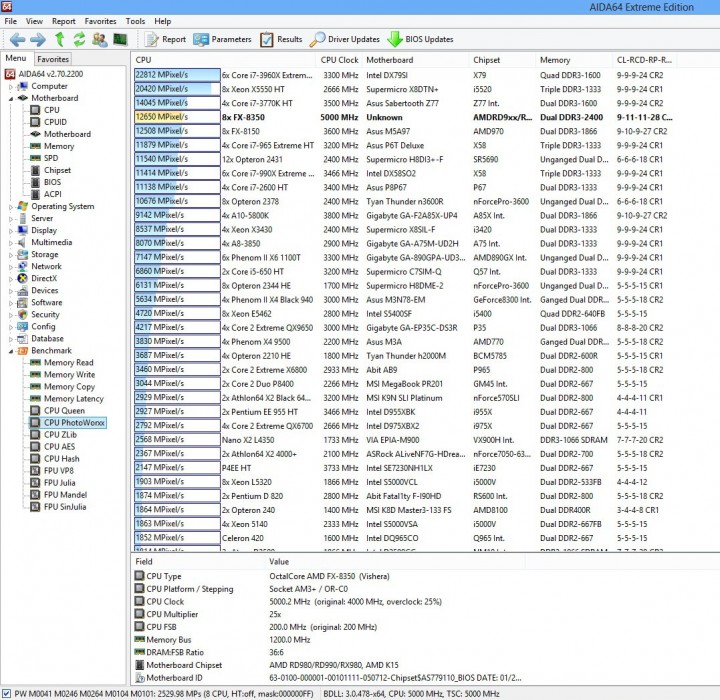Collapse the Motherboard tree node
The height and width of the screenshot is (700, 720).
11,98
